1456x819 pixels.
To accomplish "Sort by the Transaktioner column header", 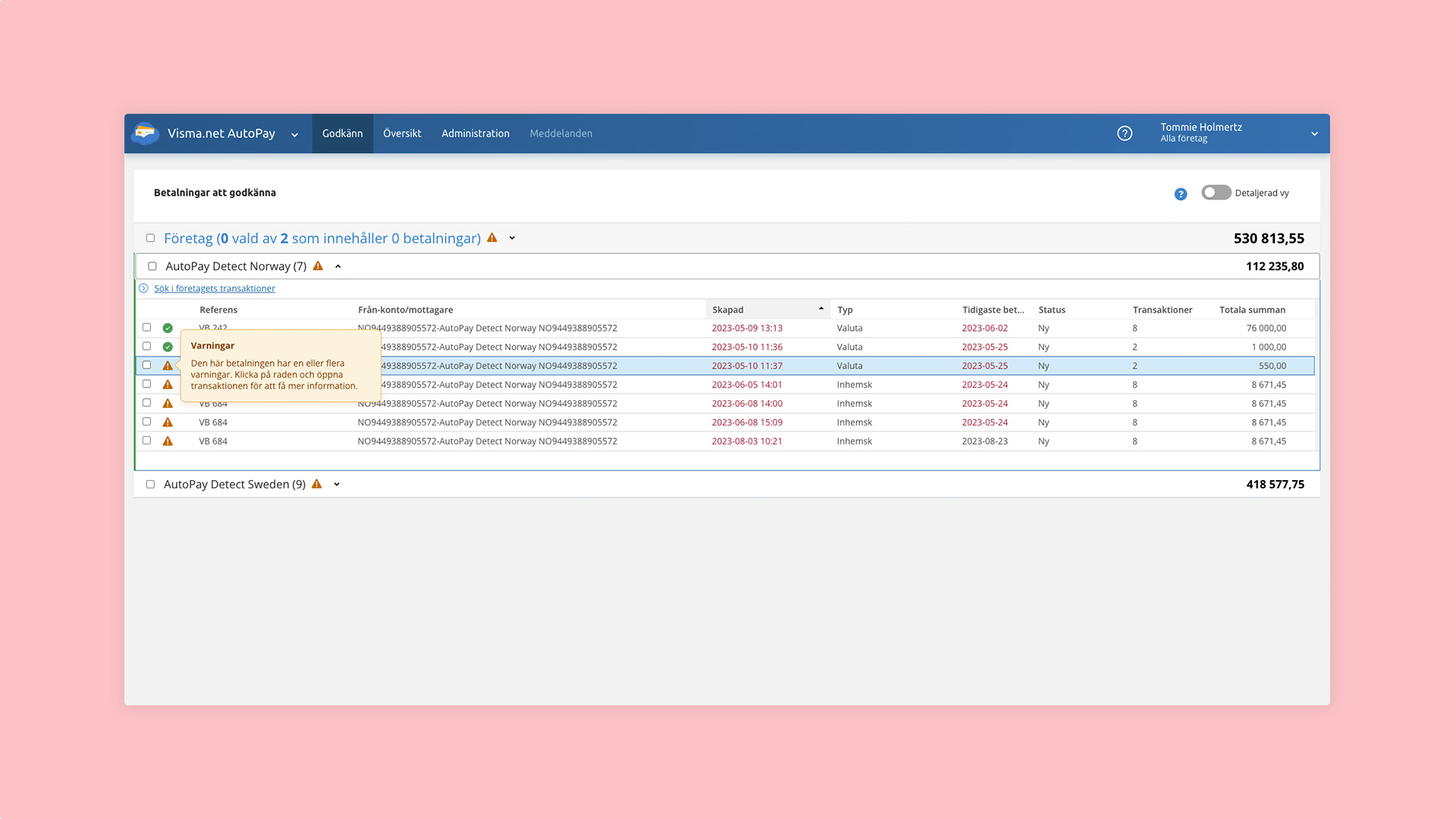I will [x=1163, y=309].
